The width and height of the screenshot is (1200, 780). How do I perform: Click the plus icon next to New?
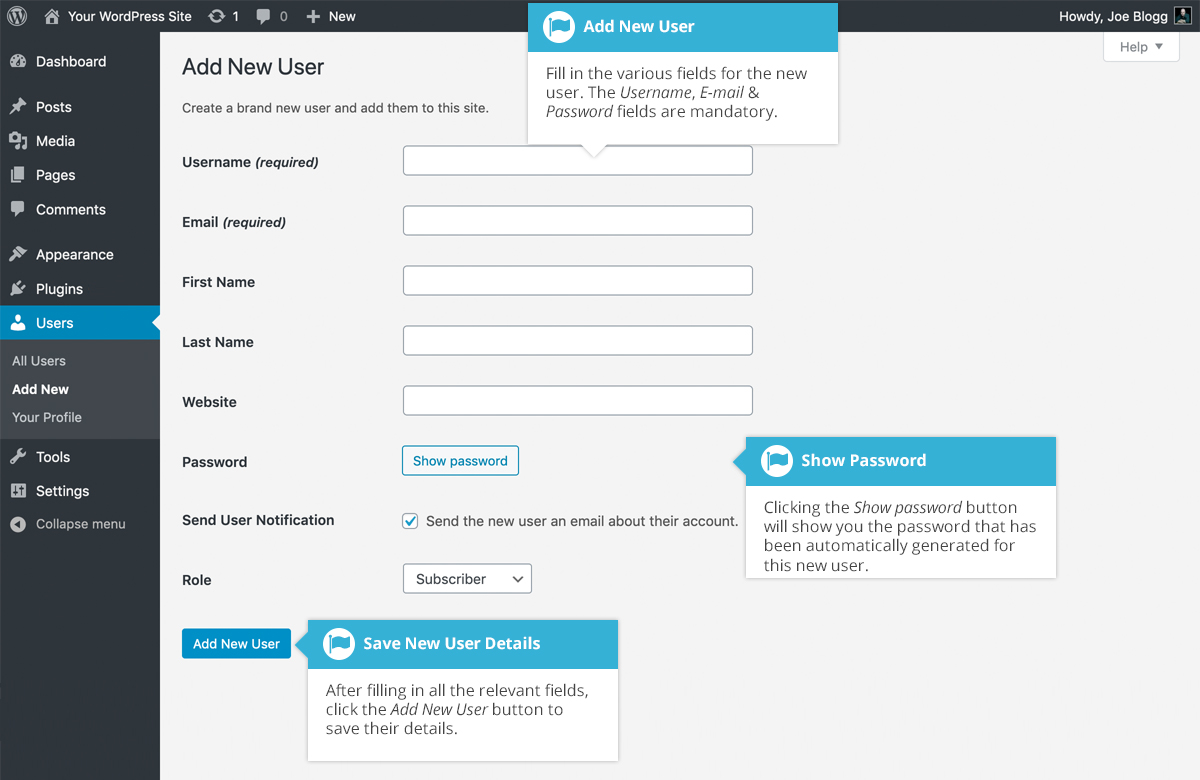[x=313, y=16]
